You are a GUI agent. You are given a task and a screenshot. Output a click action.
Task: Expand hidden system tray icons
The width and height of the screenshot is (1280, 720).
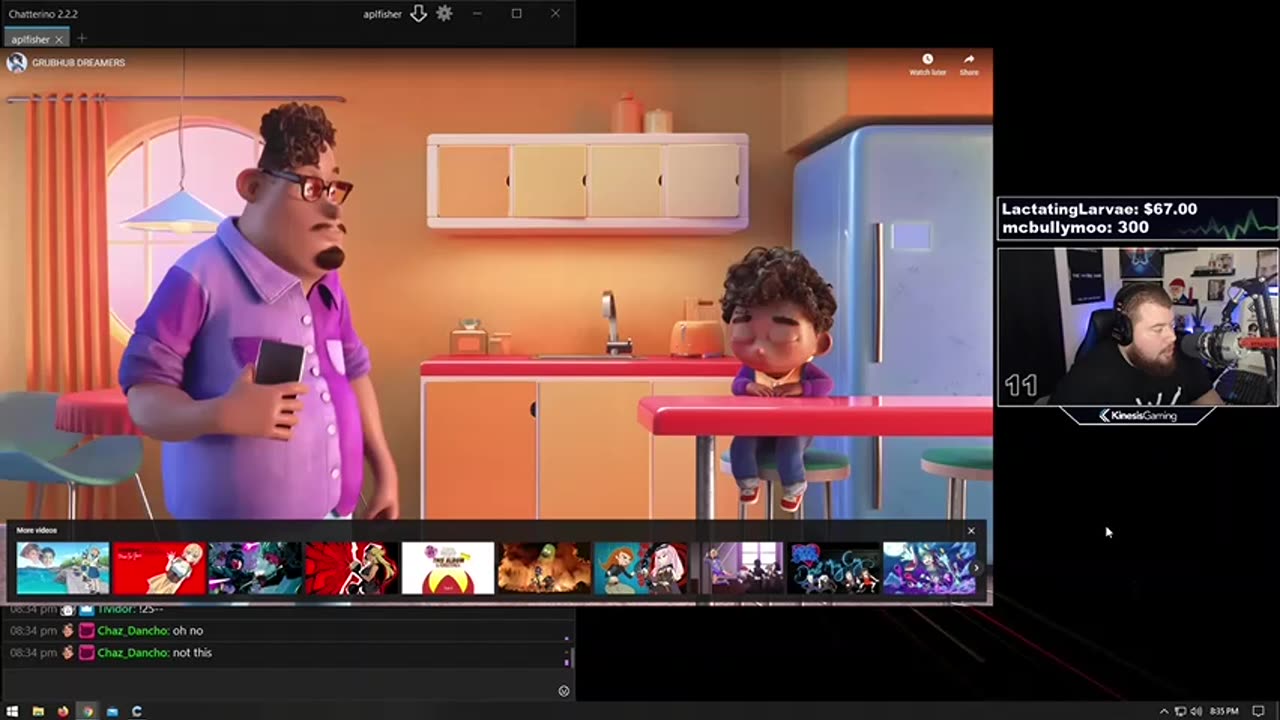coord(1164,711)
